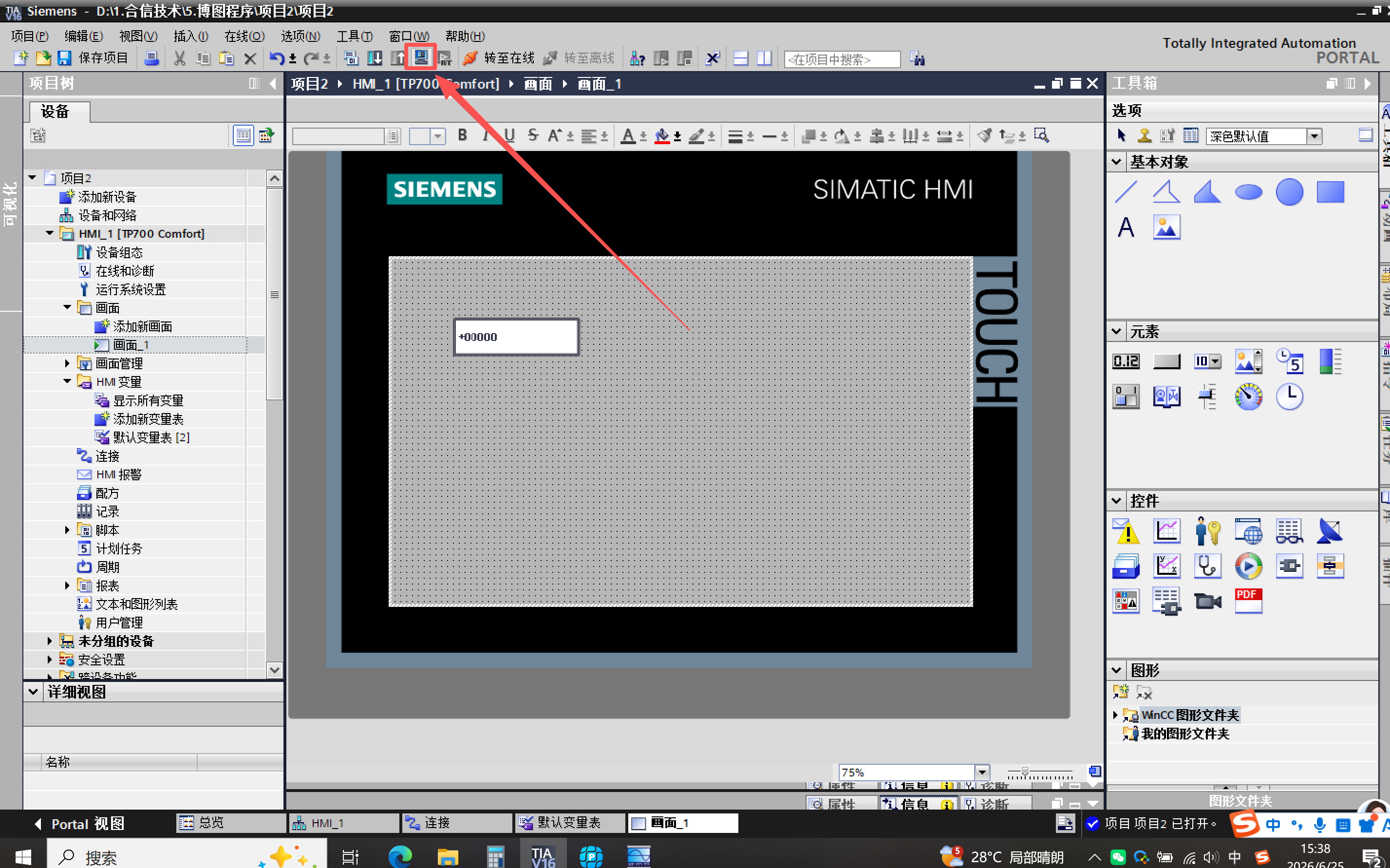Collapse the HMI_1 [TP700 Comfort] node
1390x868 pixels.
click(x=49, y=233)
